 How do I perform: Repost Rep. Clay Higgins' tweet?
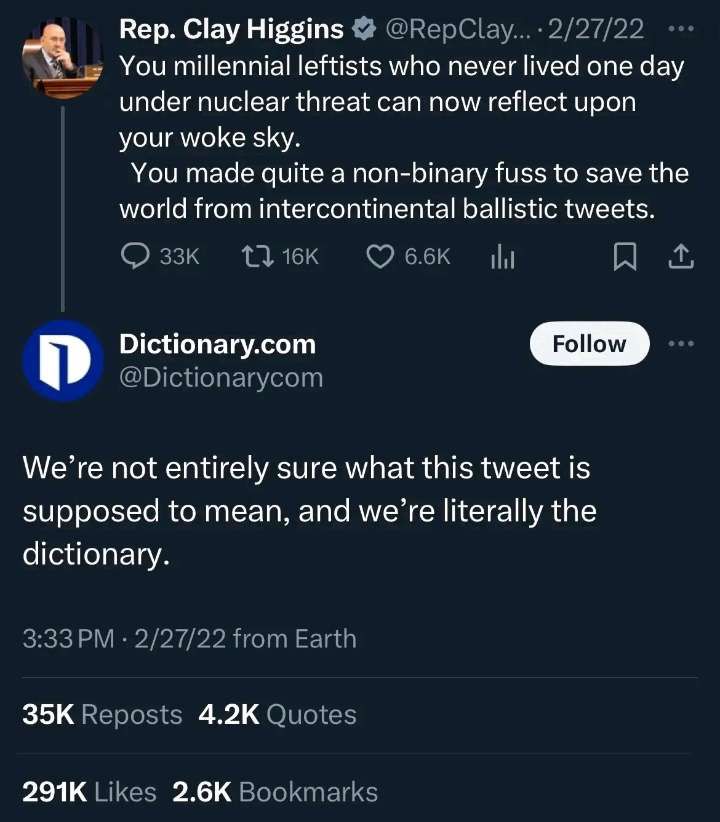[x=257, y=257]
